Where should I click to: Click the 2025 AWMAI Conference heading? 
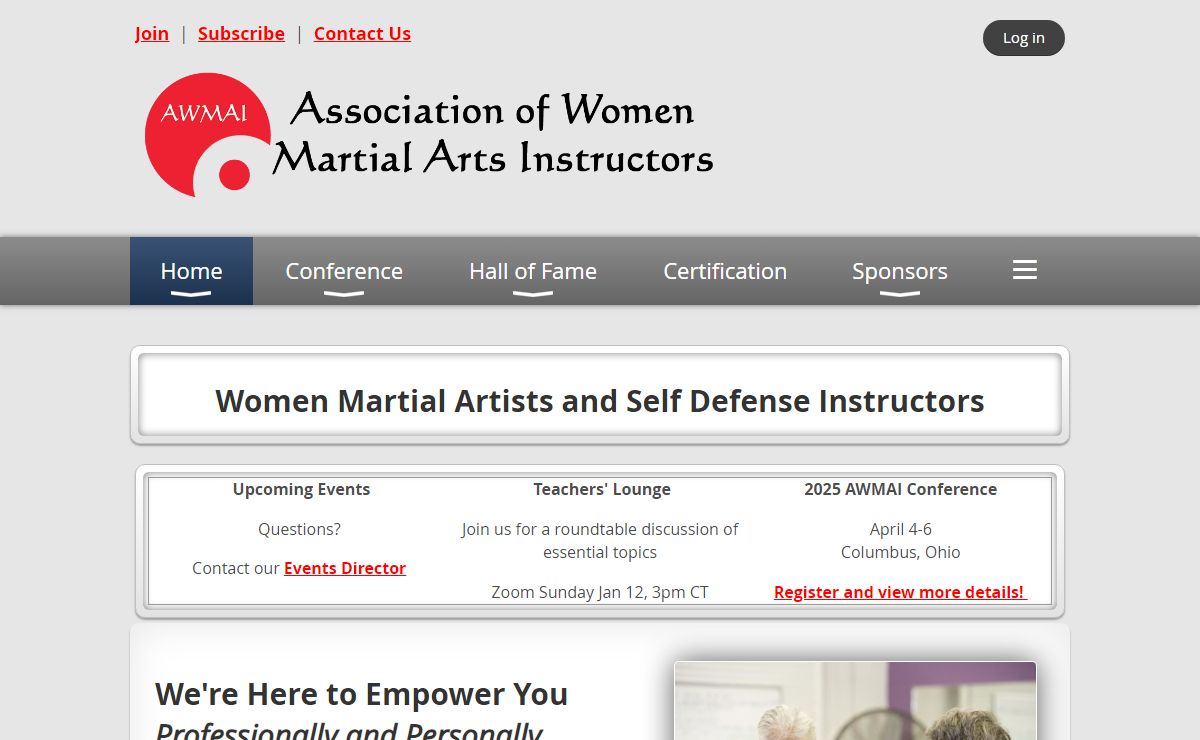(901, 489)
